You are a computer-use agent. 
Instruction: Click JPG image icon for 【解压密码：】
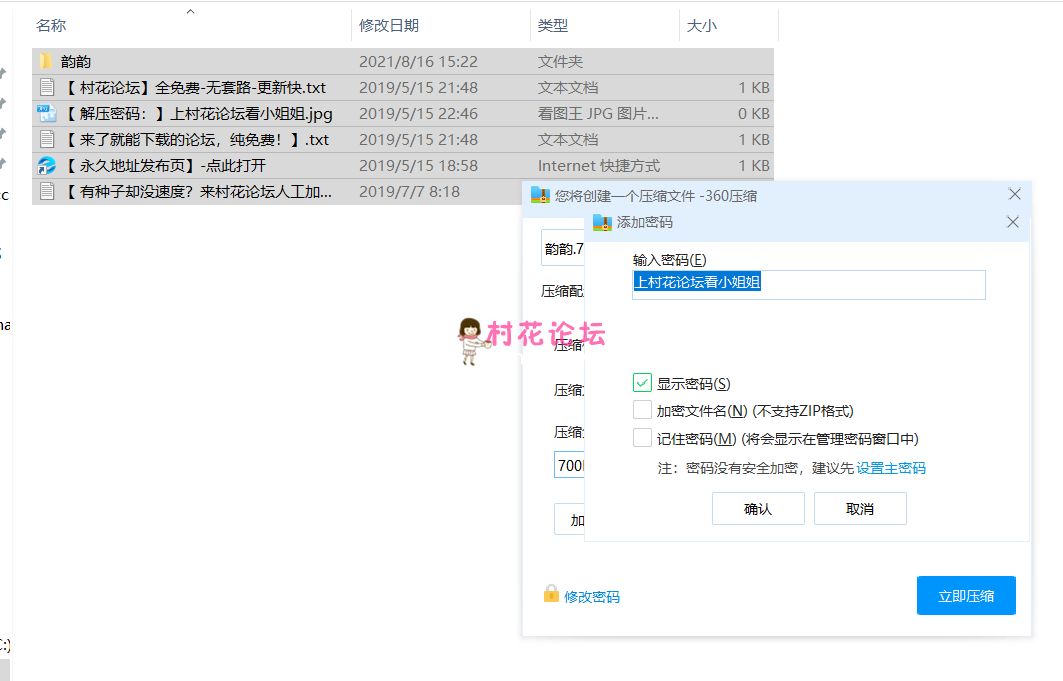[47, 114]
